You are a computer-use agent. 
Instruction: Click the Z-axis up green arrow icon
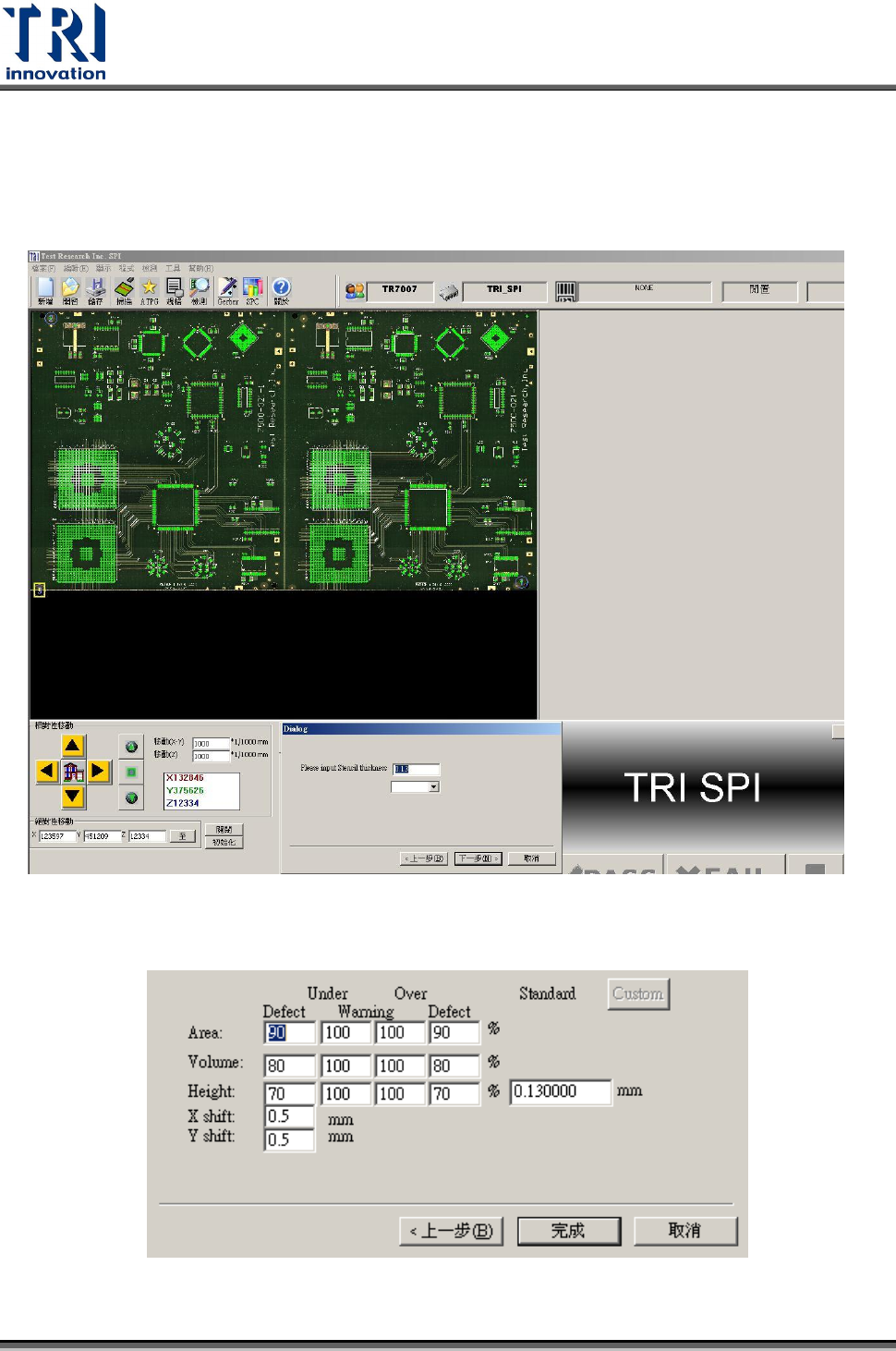point(131,747)
